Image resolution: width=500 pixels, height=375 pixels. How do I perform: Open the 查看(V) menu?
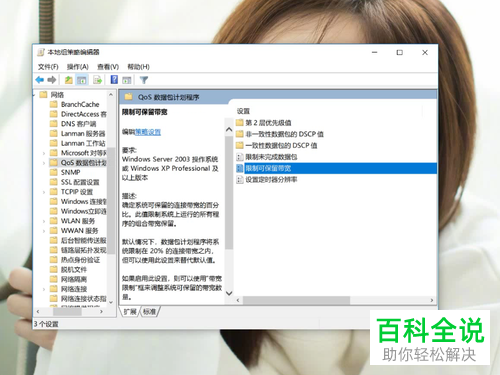(108, 67)
